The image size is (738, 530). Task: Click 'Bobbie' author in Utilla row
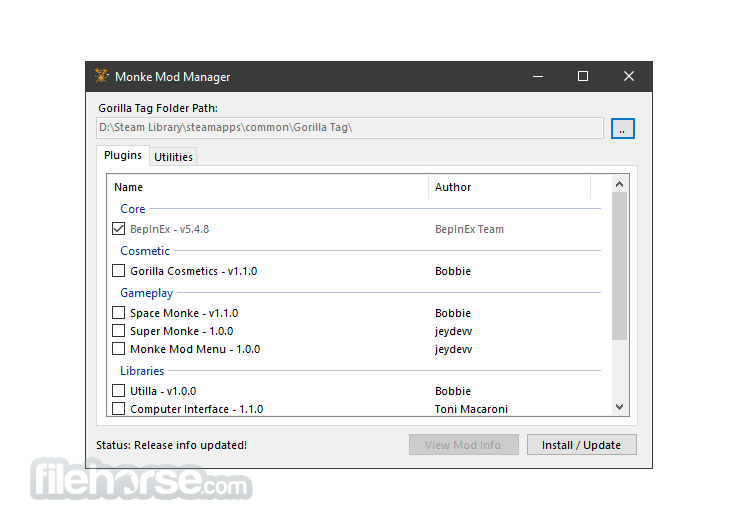point(453,391)
